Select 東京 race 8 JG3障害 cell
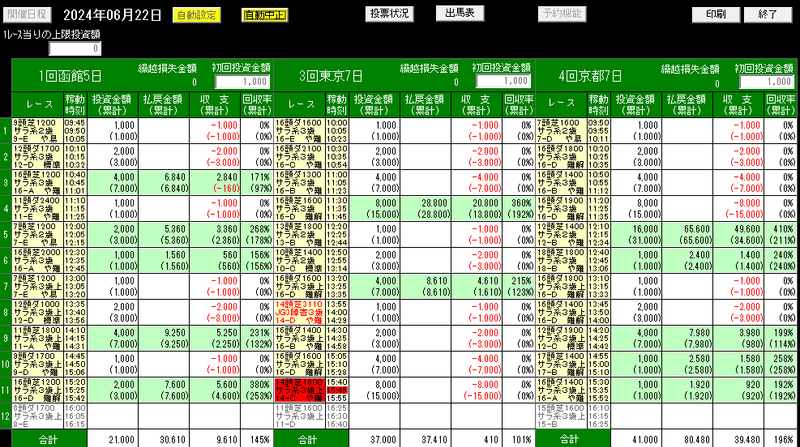 click(x=299, y=312)
